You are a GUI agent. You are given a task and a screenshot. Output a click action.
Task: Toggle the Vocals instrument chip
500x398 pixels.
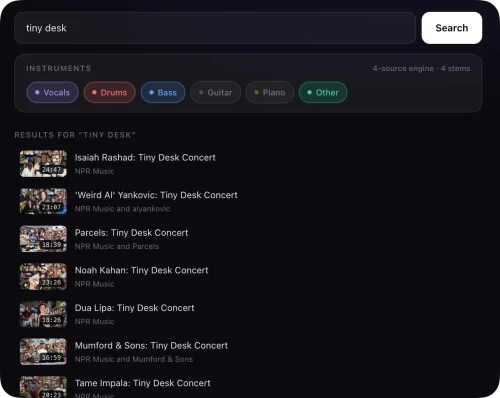tap(52, 92)
